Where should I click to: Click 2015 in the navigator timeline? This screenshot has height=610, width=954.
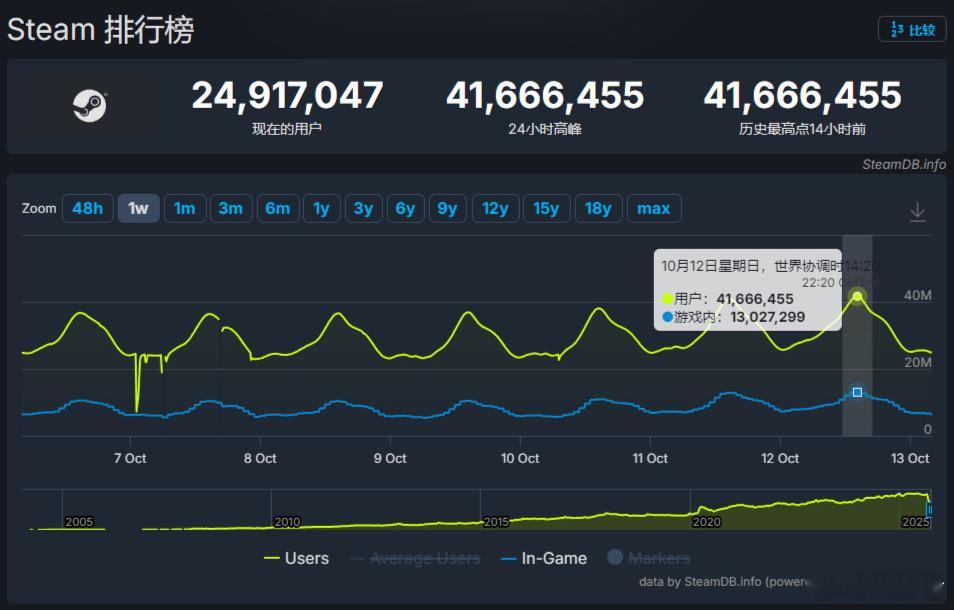pyautogui.click(x=496, y=522)
